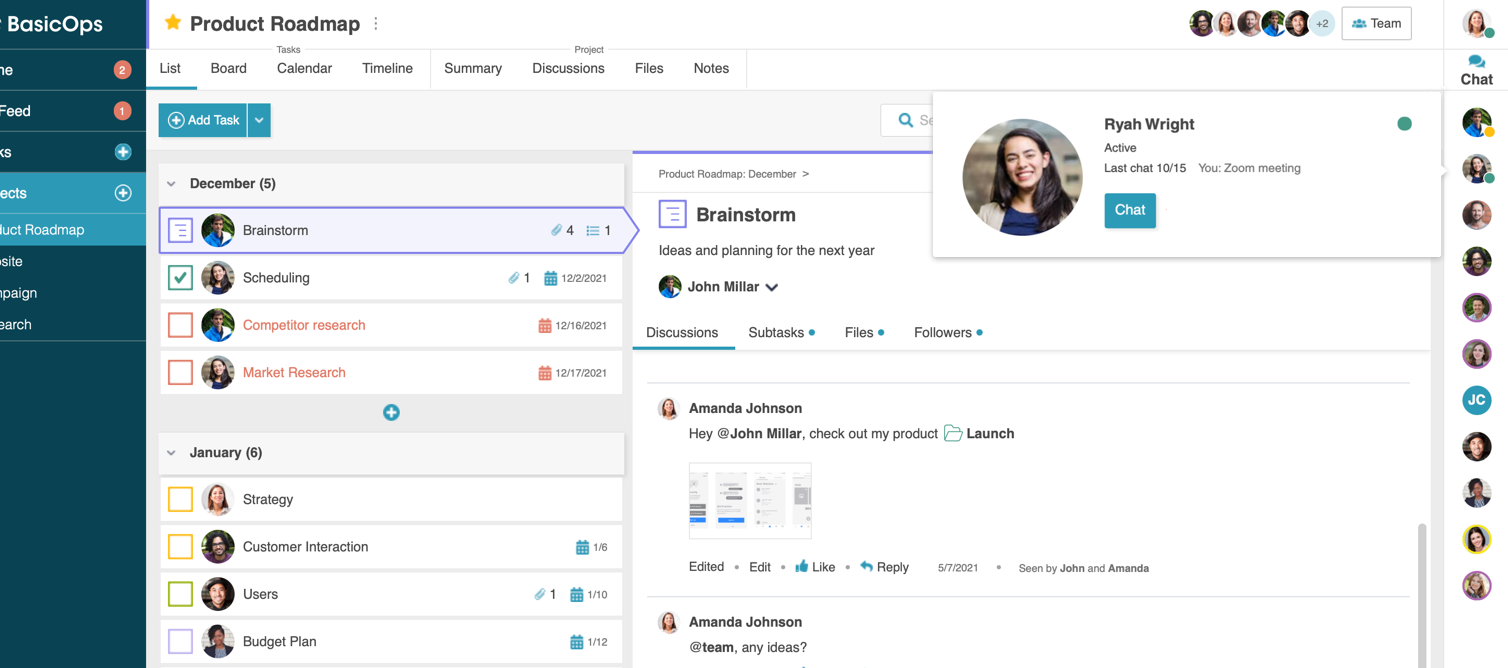This screenshot has height=668, width=1508.
Task: Click the plus icon below Market Research
Action: coord(391,412)
